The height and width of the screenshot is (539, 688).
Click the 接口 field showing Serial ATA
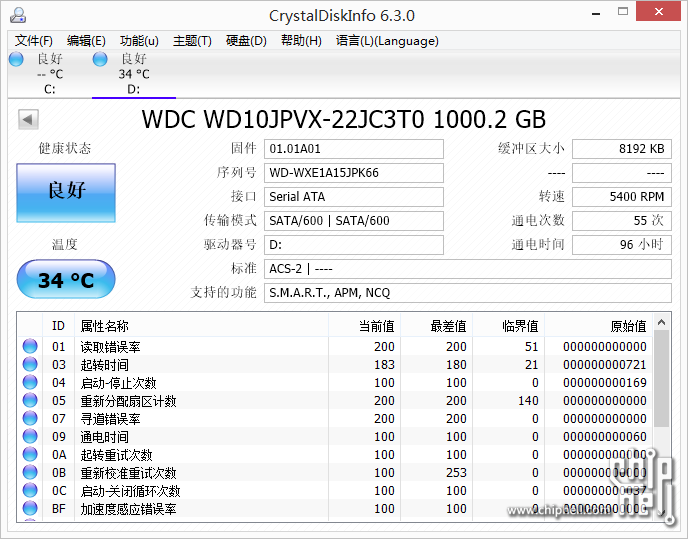coord(354,197)
